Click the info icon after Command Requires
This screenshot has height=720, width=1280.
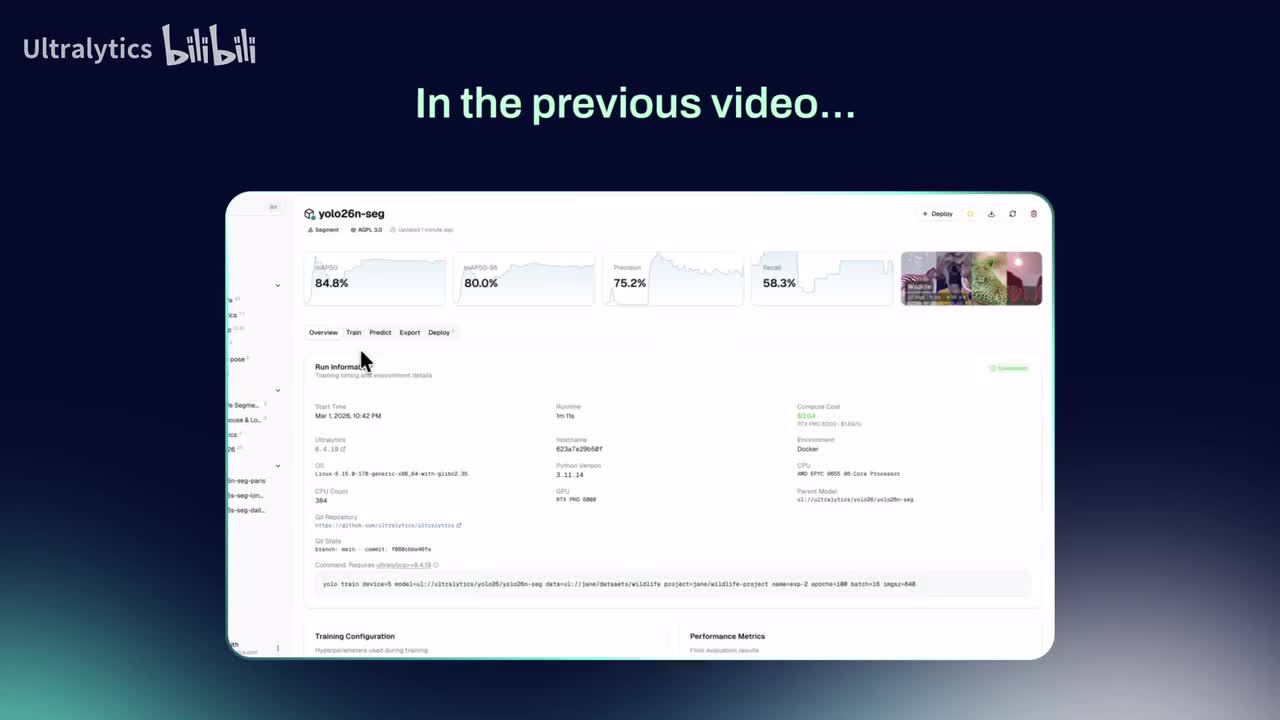tap(436, 565)
